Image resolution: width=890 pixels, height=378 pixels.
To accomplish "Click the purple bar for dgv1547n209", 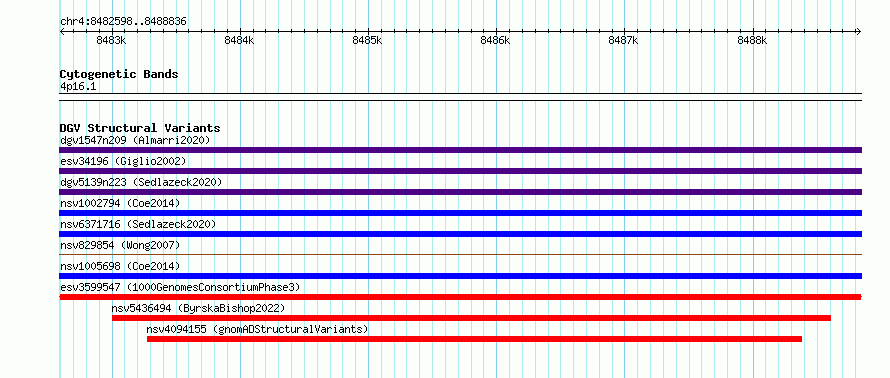I will click(x=460, y=150).
